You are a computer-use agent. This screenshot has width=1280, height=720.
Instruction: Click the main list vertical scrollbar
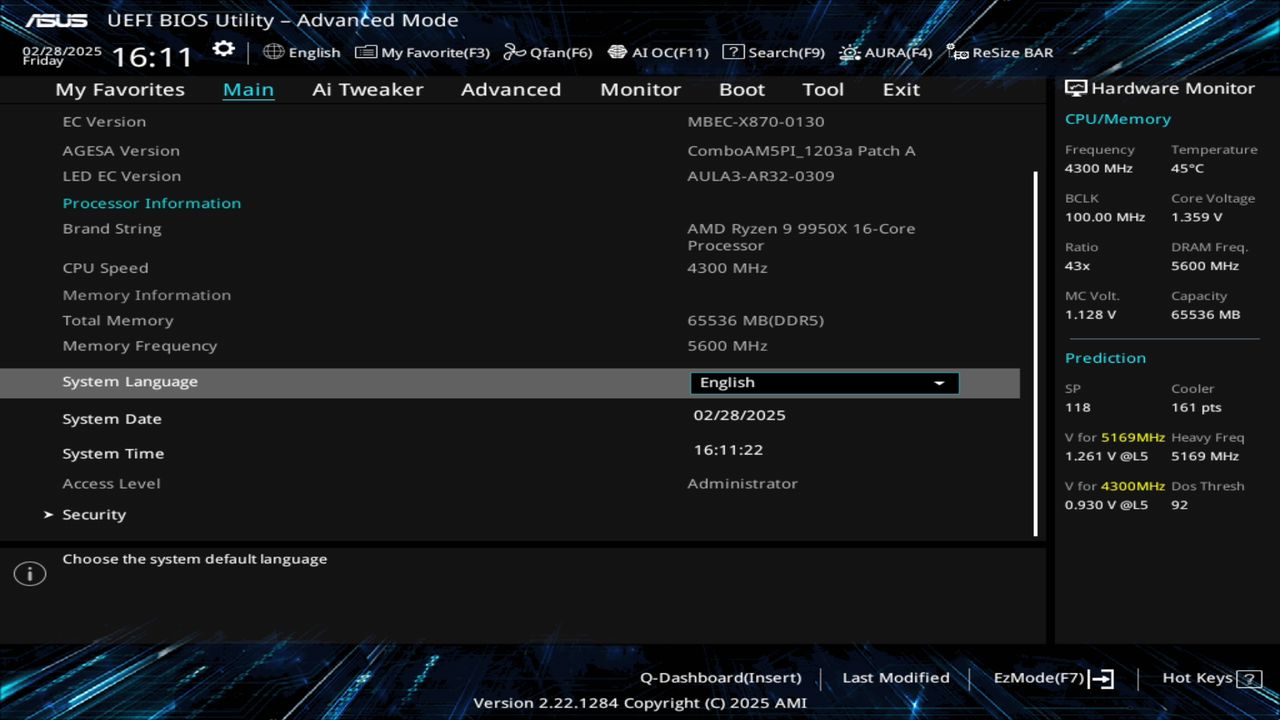pyautogui.click(x=1035, y=354)
